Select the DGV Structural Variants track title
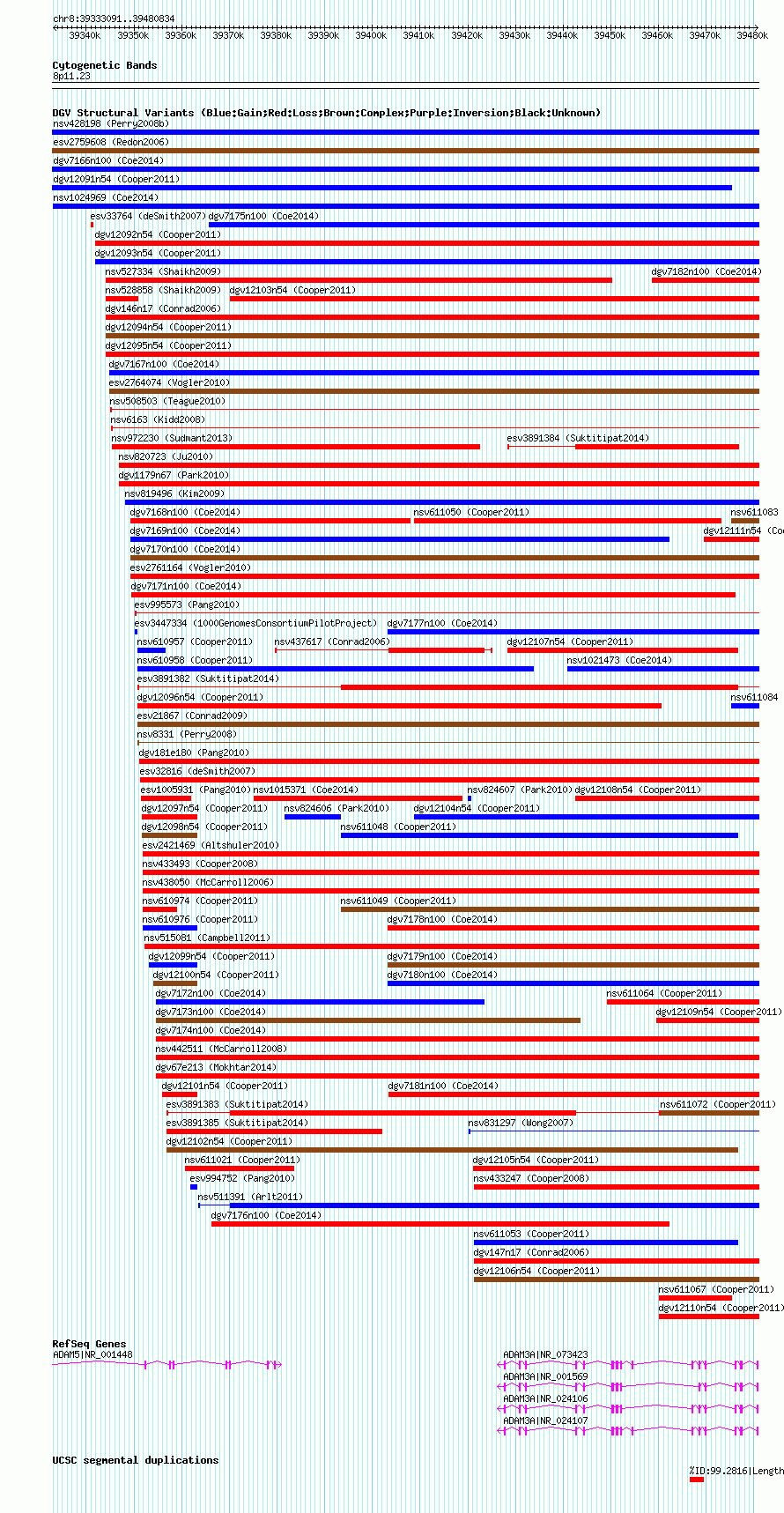 (327, 113)
